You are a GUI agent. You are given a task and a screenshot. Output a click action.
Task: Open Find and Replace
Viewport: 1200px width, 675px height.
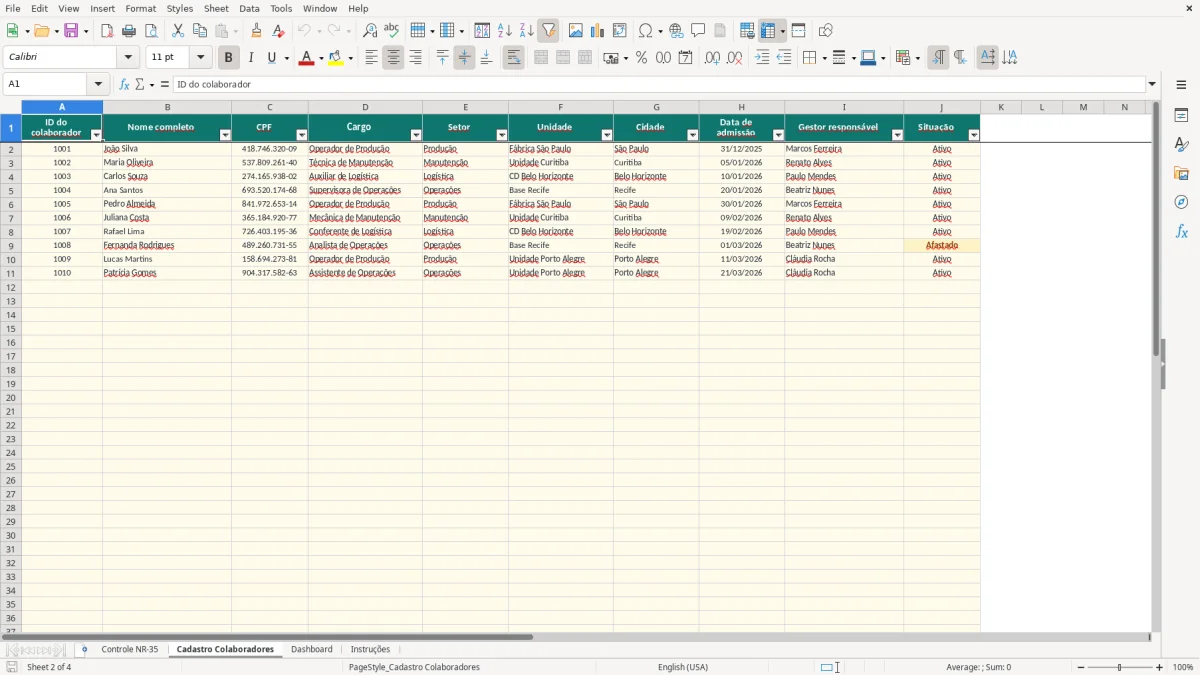pos(370,31)
